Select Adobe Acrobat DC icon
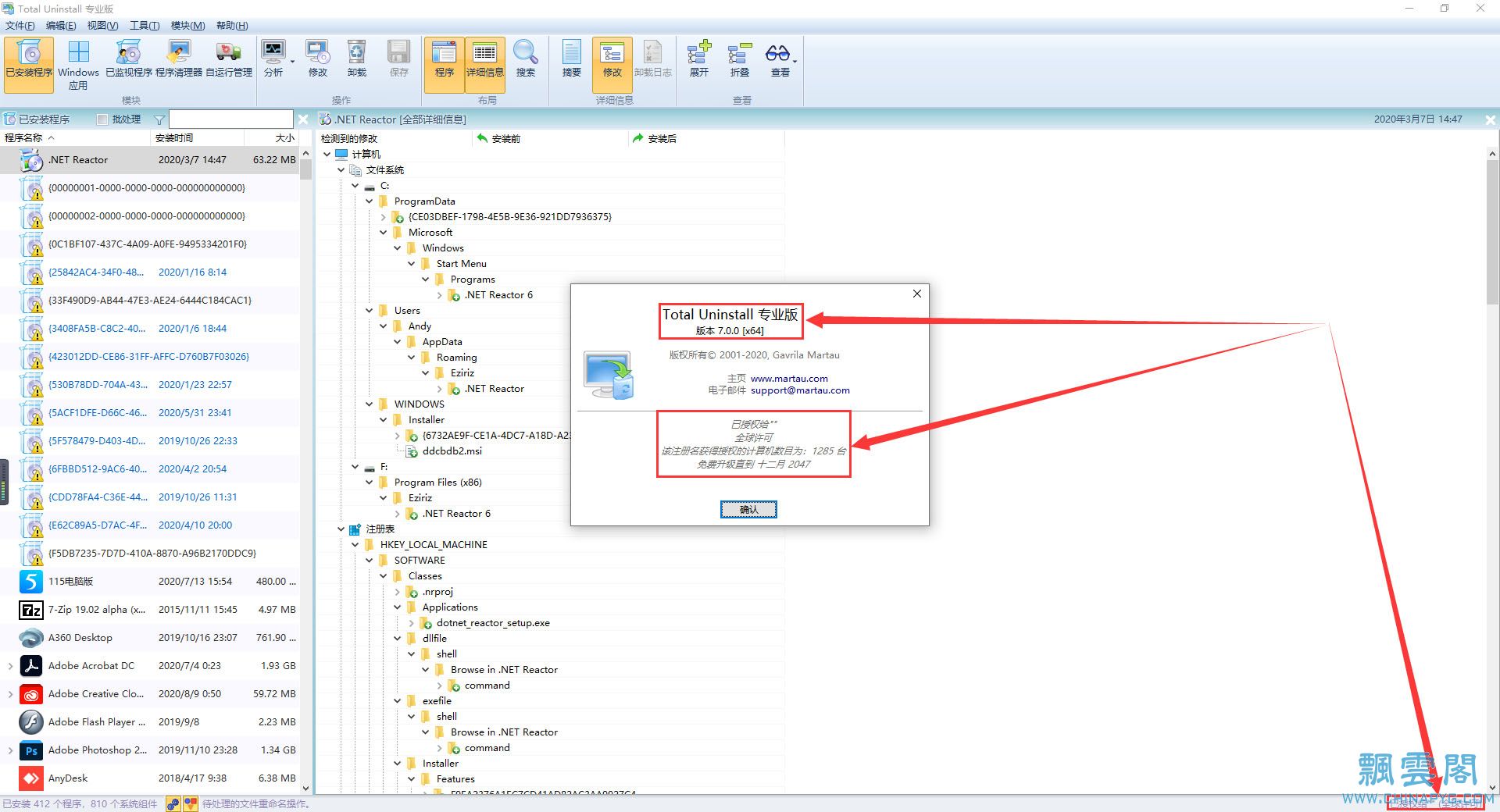The image size is (1500, 812). pyautogui.click(x=31, y=666)
